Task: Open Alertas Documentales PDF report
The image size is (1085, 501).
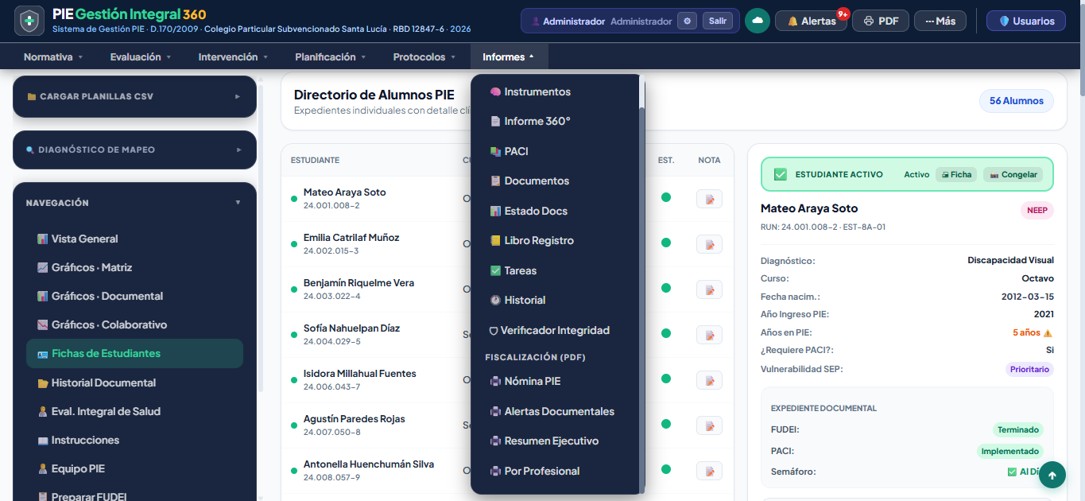Action: 552,411
